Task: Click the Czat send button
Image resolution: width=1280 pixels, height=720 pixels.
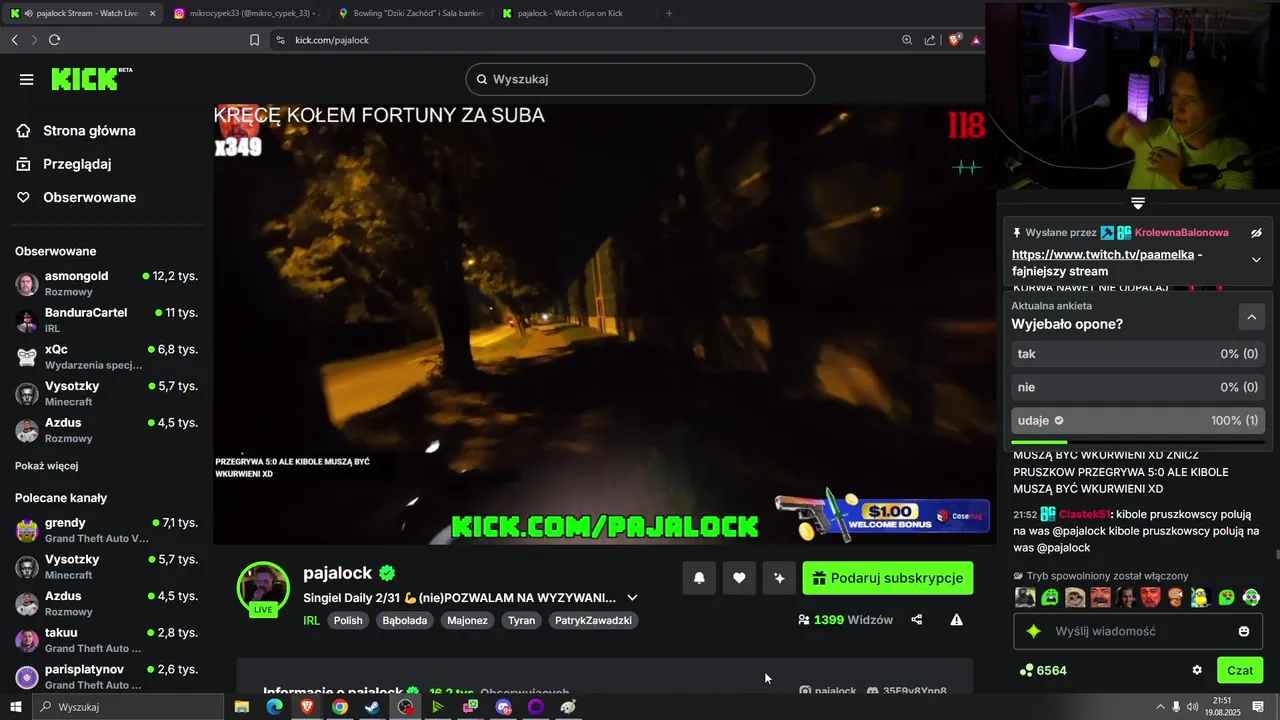Action: tap(1240, 670)
